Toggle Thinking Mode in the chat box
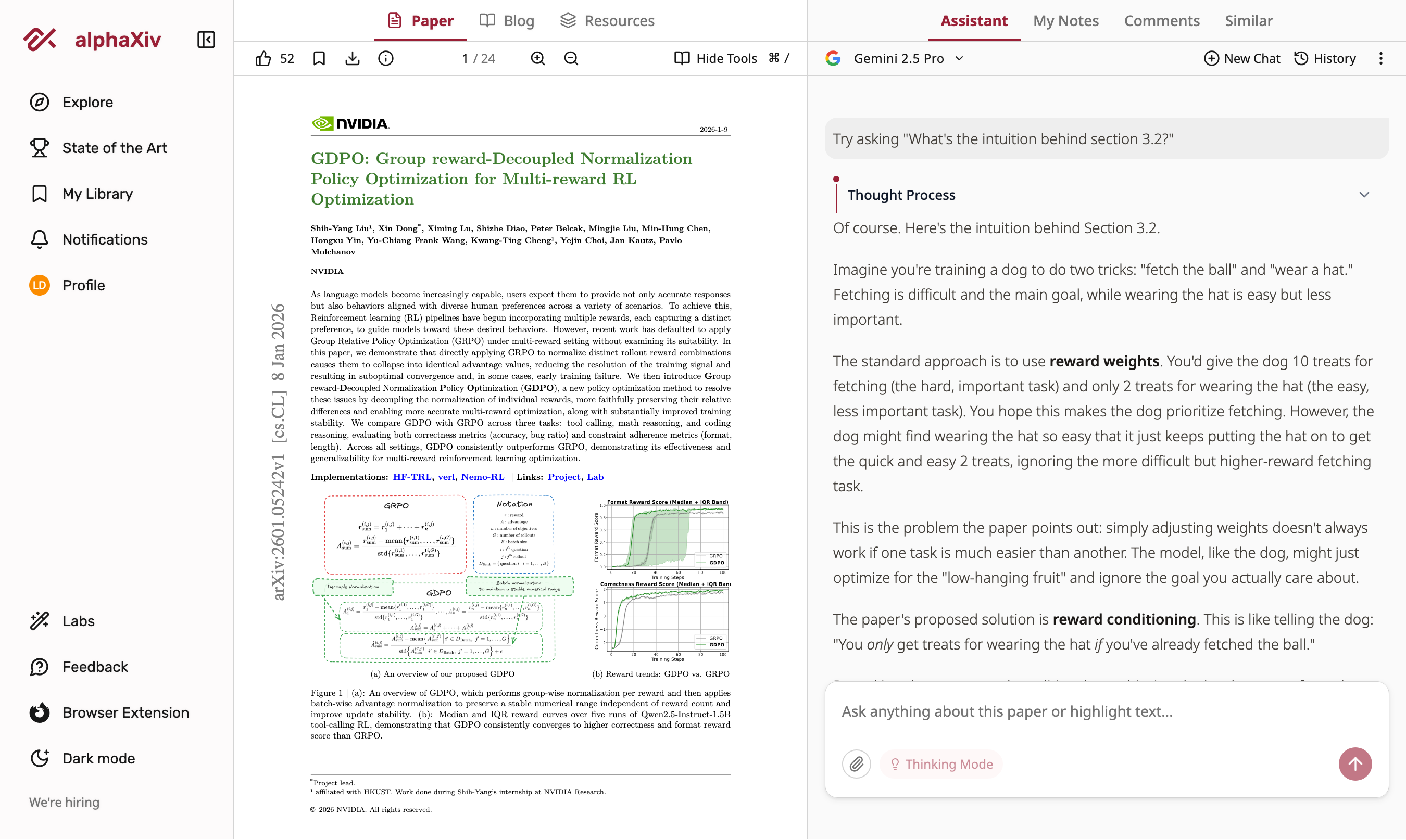 [940, 763]
